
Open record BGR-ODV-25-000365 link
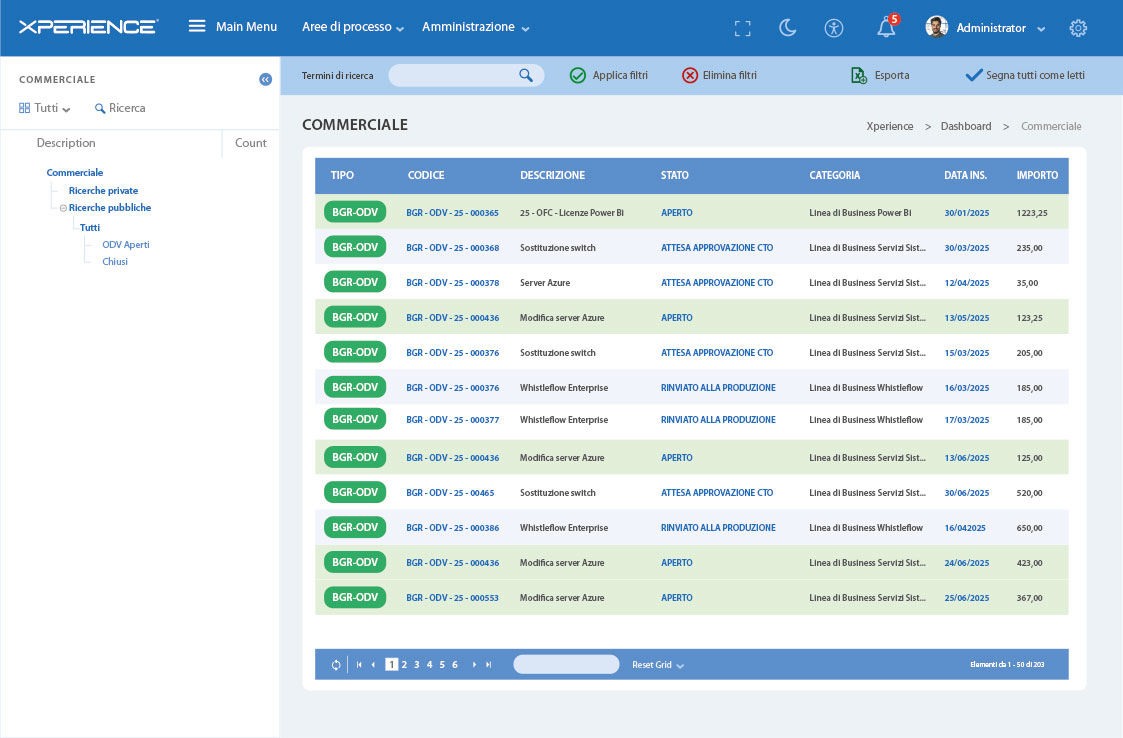(x=450, y=212)
